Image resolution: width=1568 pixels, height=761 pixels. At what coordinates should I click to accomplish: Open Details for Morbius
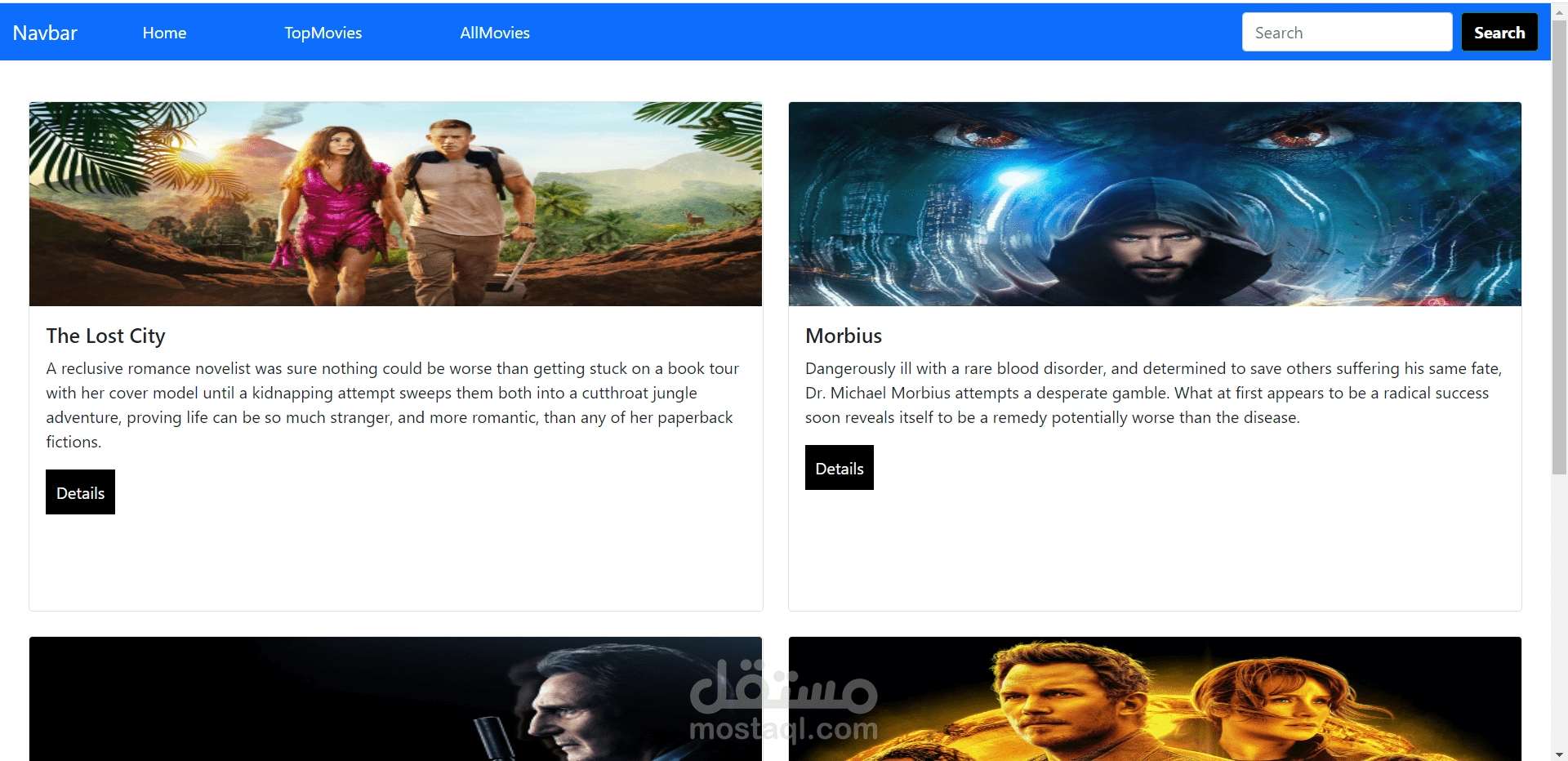click(x=839, y=467)
